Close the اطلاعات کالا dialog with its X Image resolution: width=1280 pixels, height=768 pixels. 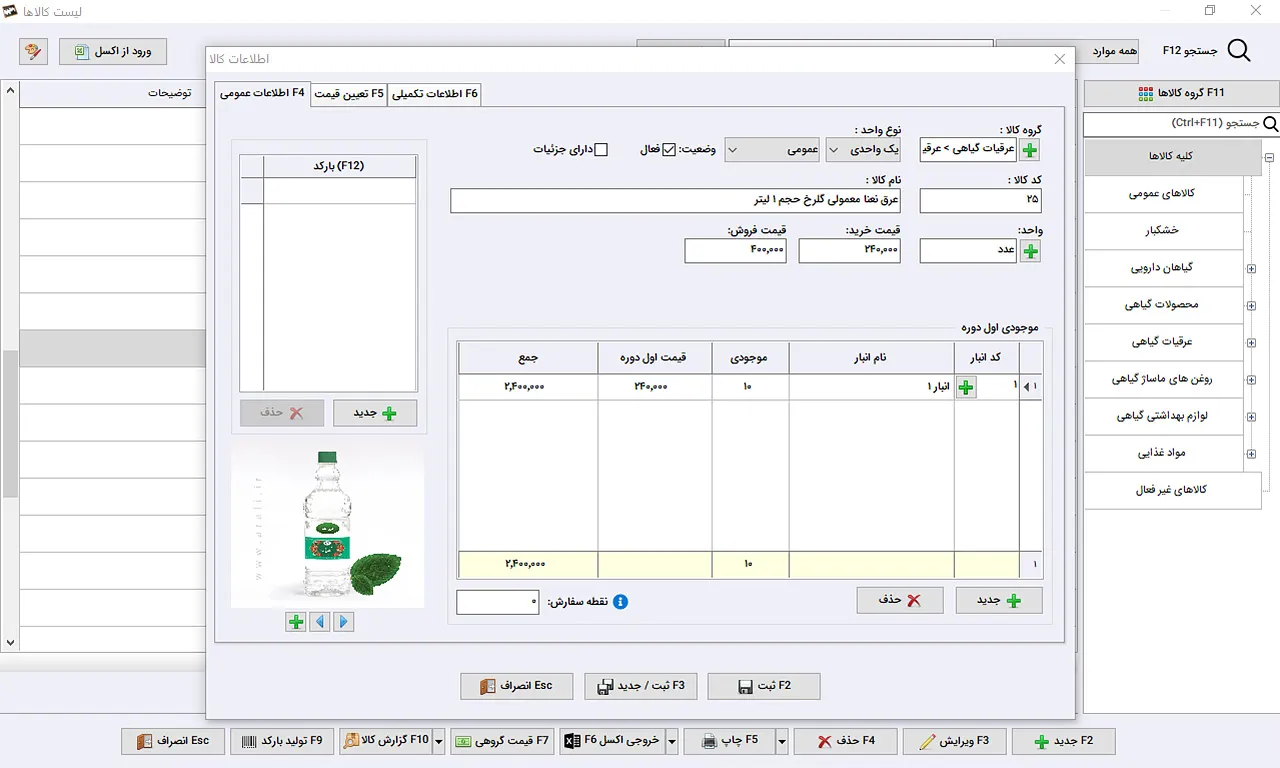tap(1060, 60)
